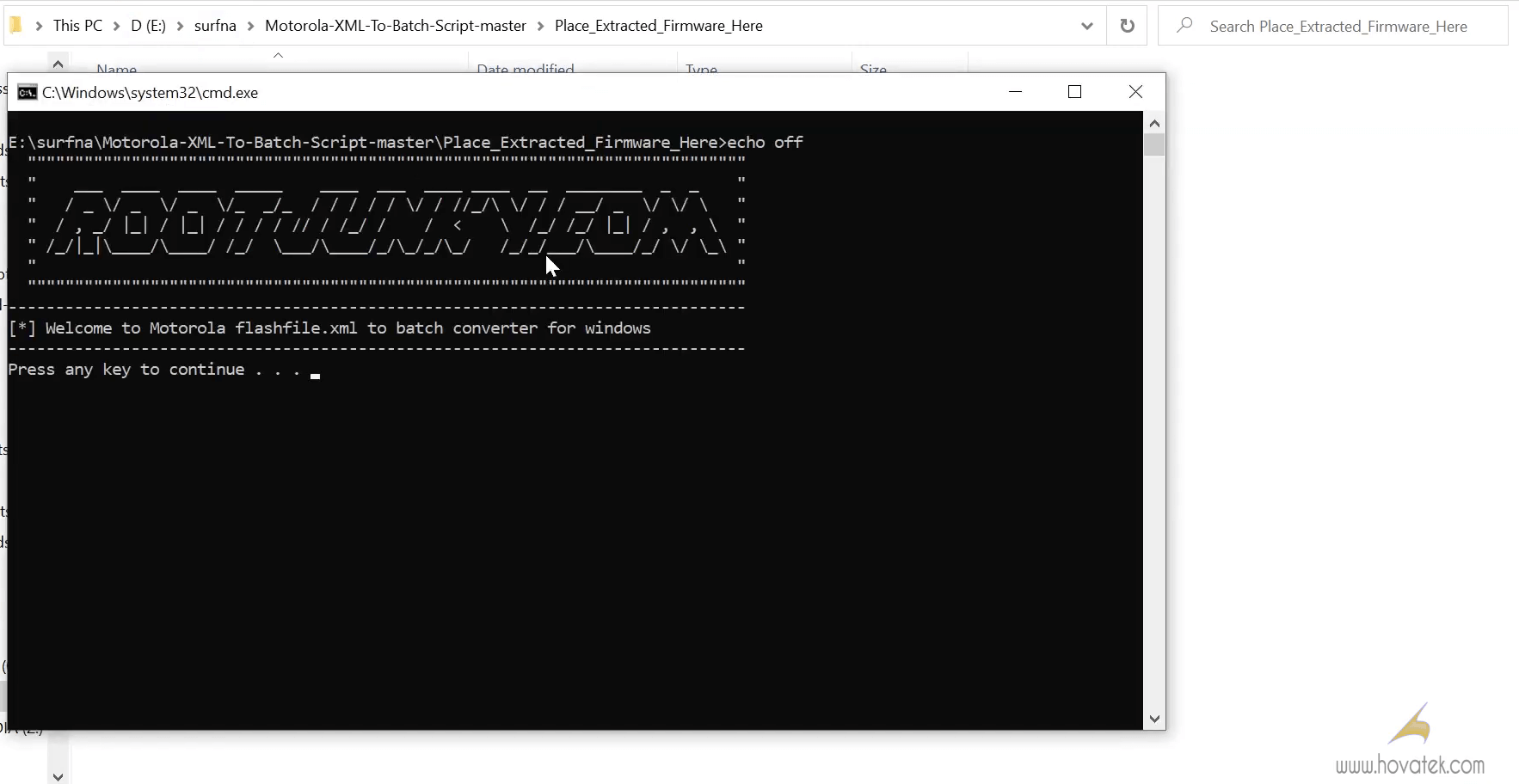Viewport: 1519px width, 784px height.
Task: Select the Place_Extracted_Firmware_Here breadcrumb
Action: click(x=658, y=26)
